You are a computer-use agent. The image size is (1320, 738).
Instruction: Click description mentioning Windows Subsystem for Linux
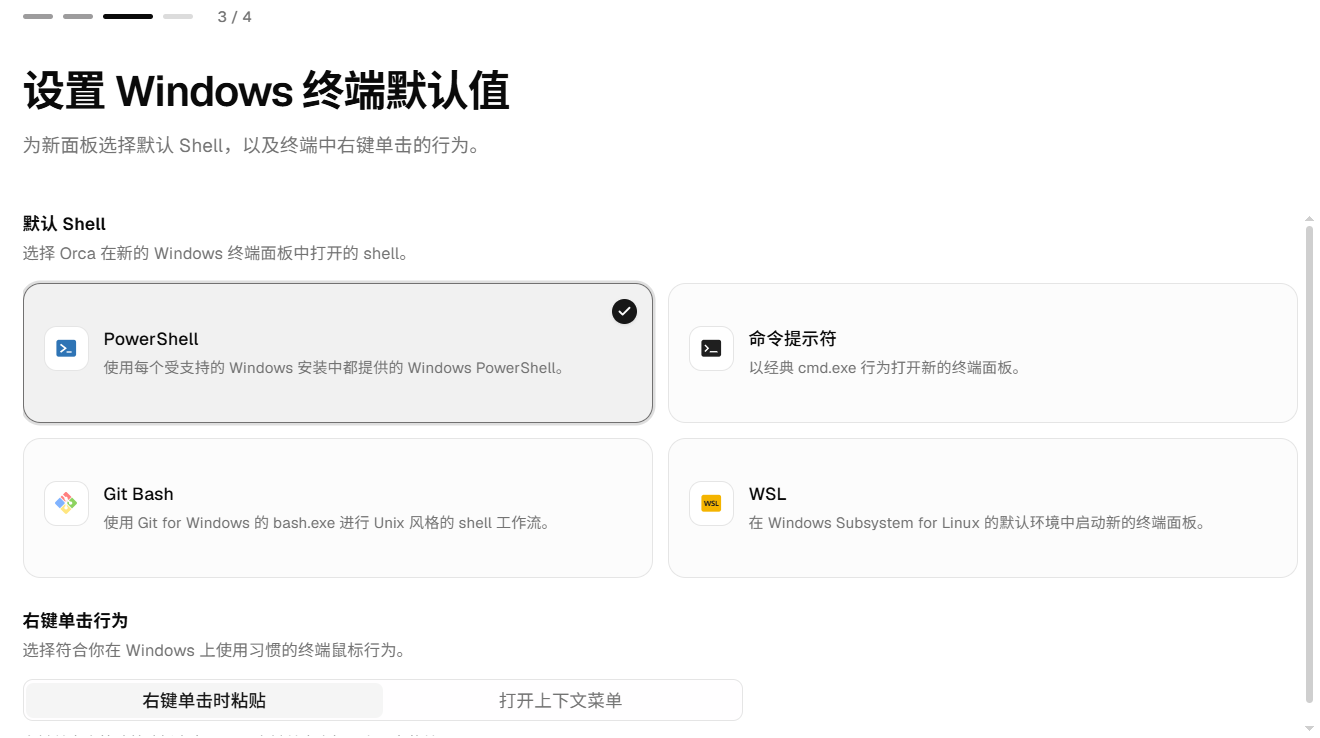pyautogui.click(x=978, y=523)
